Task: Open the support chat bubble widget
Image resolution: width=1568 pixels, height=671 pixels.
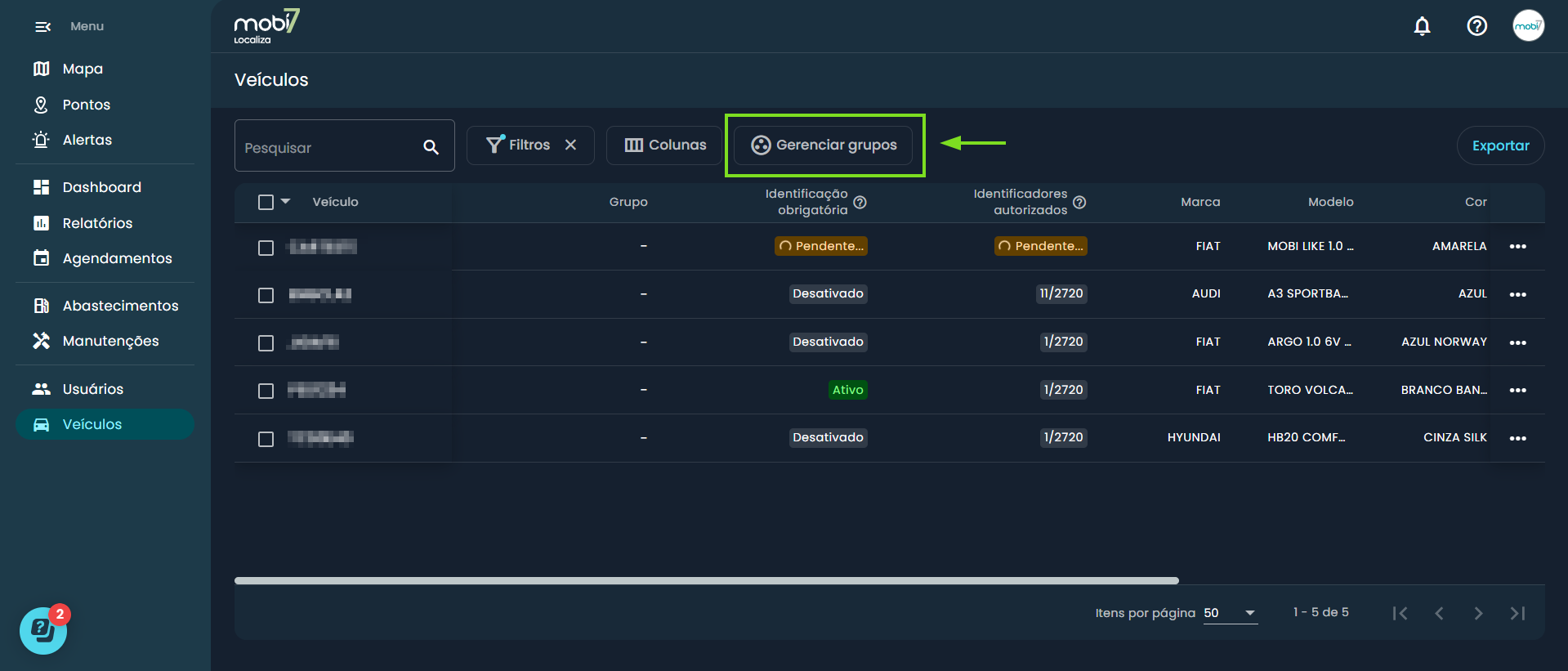Action: click(43, 631)
